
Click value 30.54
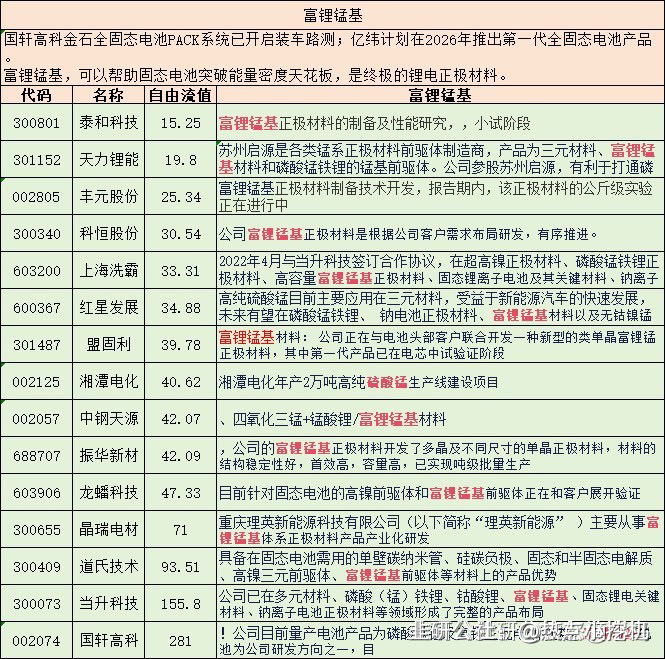(181, 234)
